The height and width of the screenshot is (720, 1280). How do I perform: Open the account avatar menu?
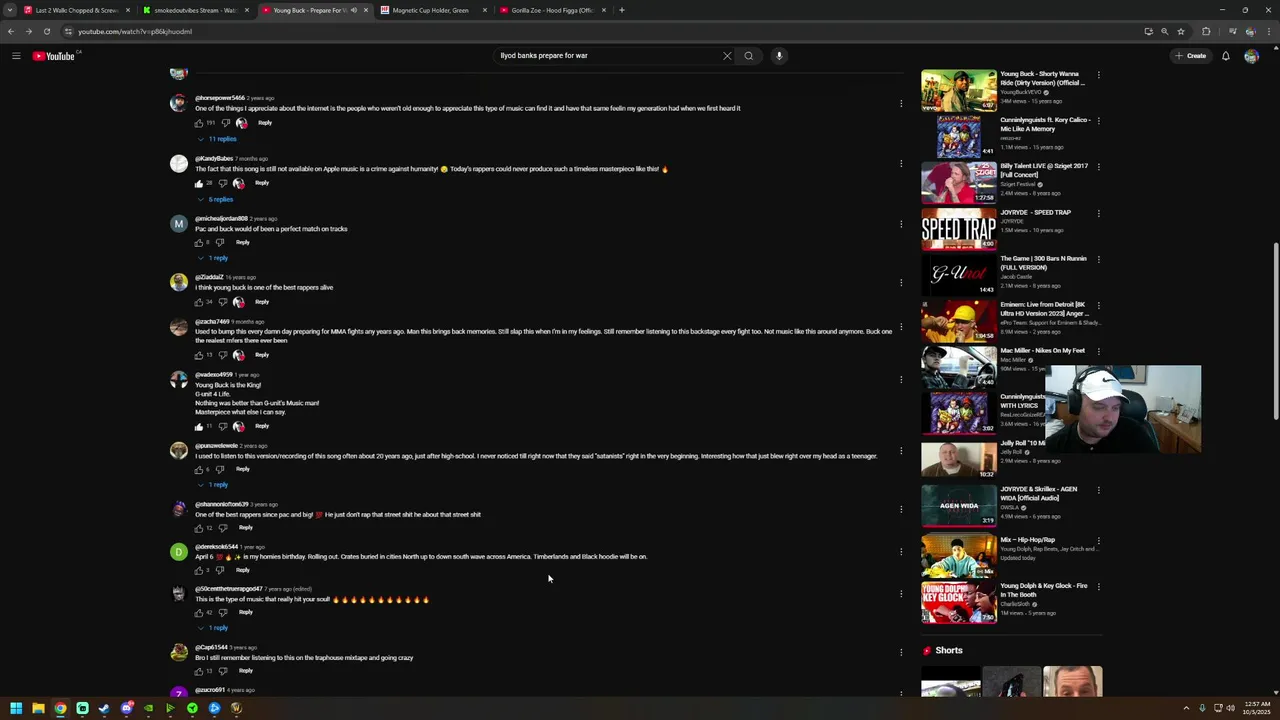click(x=1251, y=56)
